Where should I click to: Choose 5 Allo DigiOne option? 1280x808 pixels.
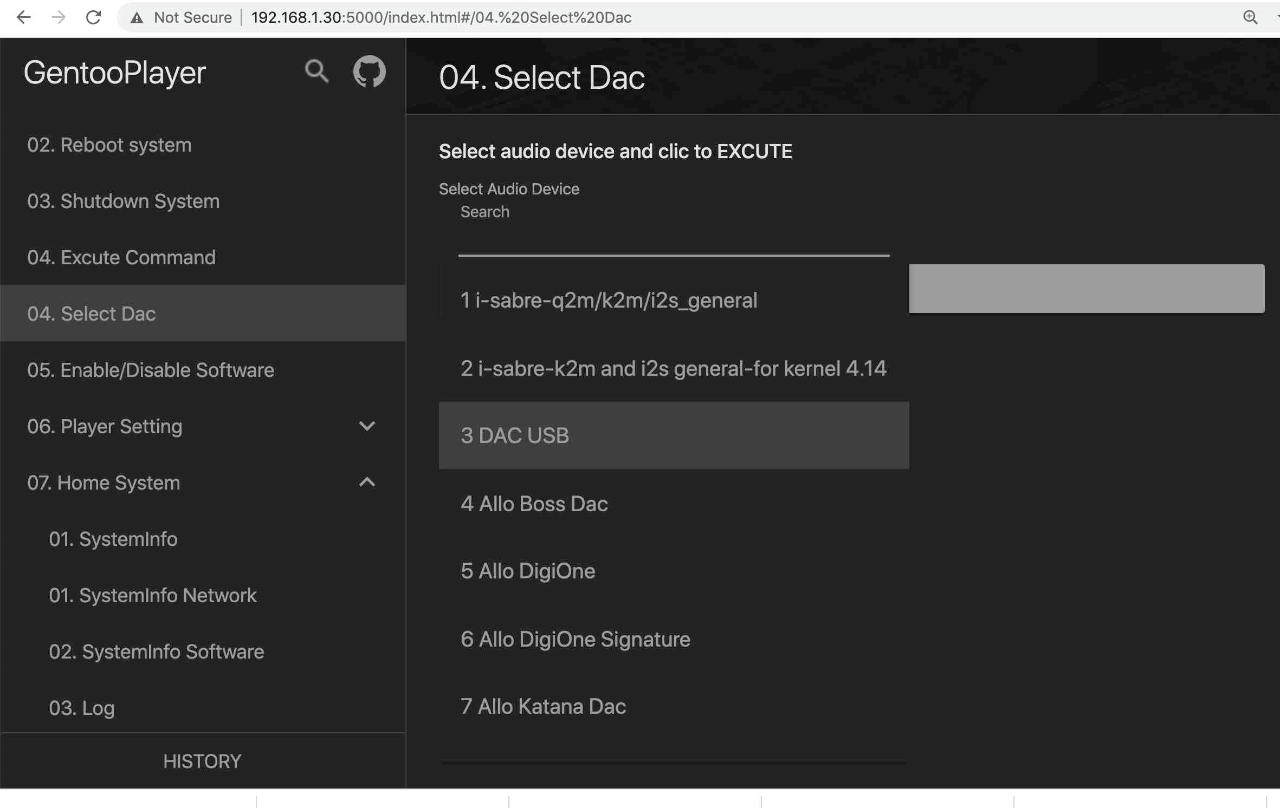[674, 571]
